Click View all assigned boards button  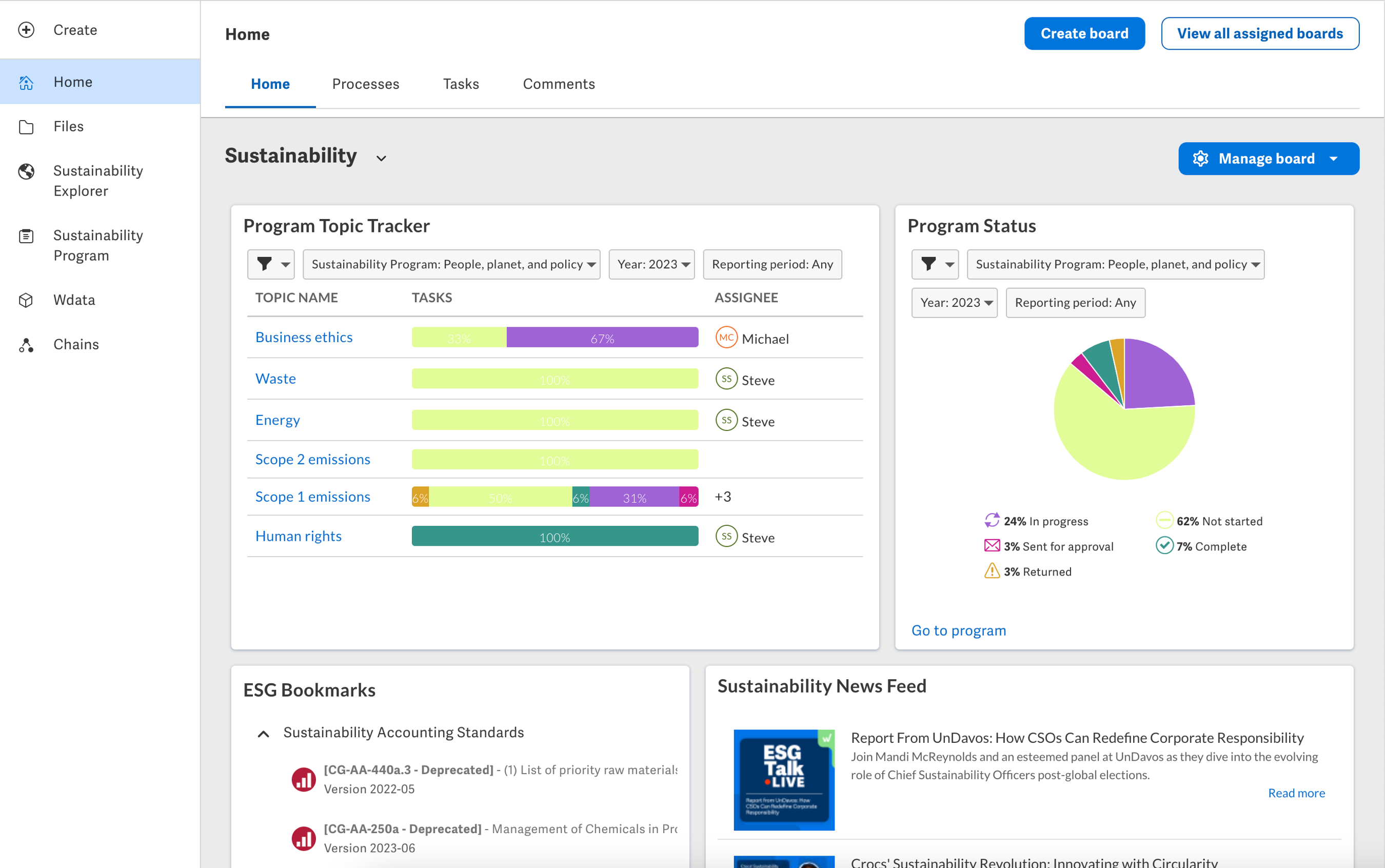click(x=1260, y=33)
